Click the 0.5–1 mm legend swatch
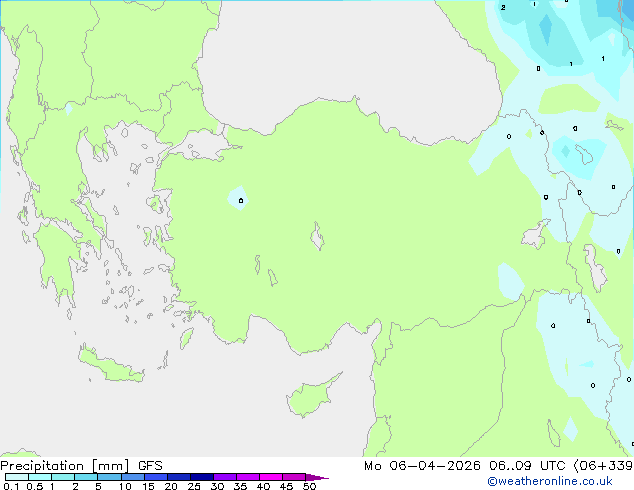This screenshot has height=490, width=634. tap(40, 477)
